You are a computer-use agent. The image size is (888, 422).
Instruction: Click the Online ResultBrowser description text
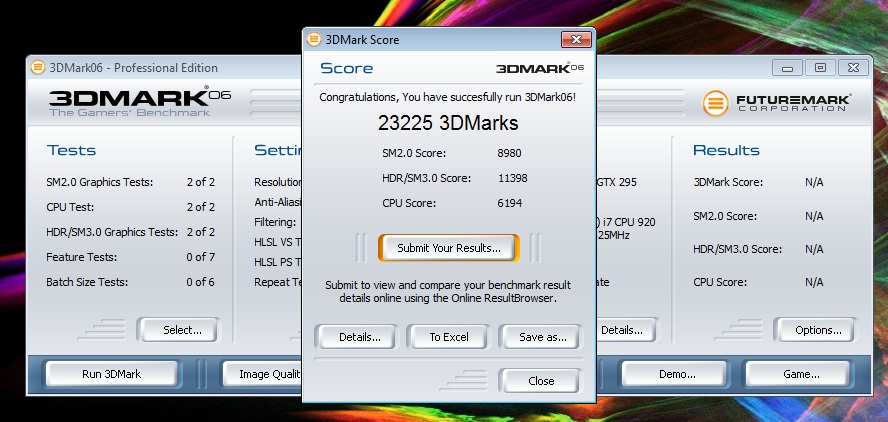(448, 291)
